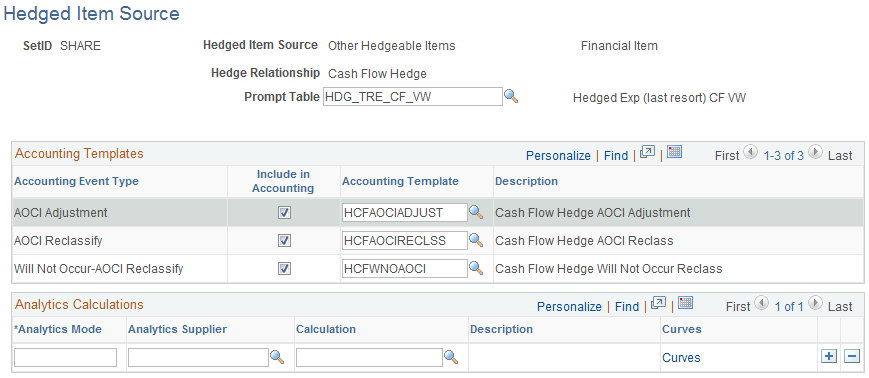Image resolution: width=869 pixels, height=378 pixels.
Task: Go to Last in Accounting Templates
Action: [x=840, y=156]
